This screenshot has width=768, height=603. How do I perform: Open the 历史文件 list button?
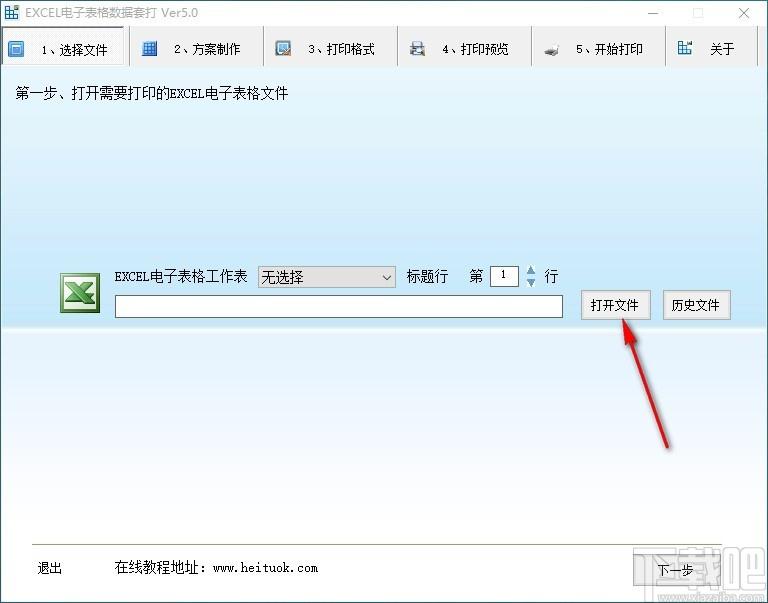coord(696,305)
